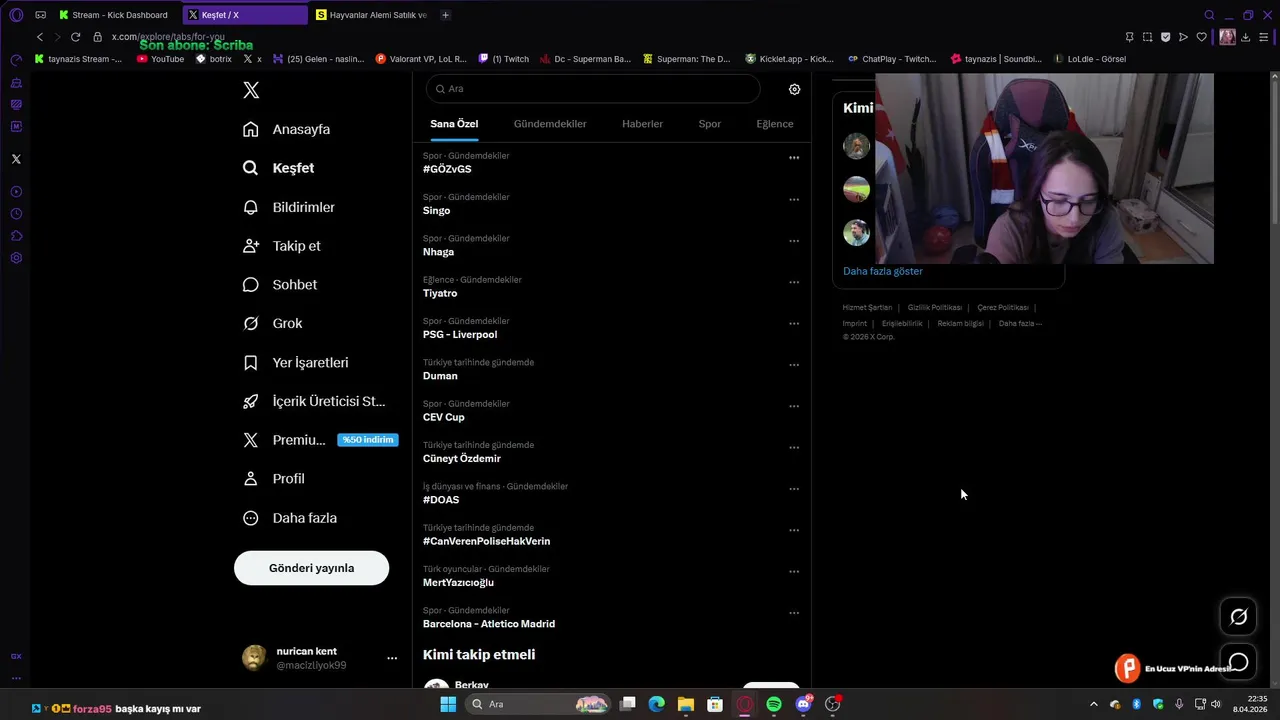Viewport: 1280px width, 720px height.
Task: Open more options for #GÖZvGS trend
Action: (x=794, y=158)
